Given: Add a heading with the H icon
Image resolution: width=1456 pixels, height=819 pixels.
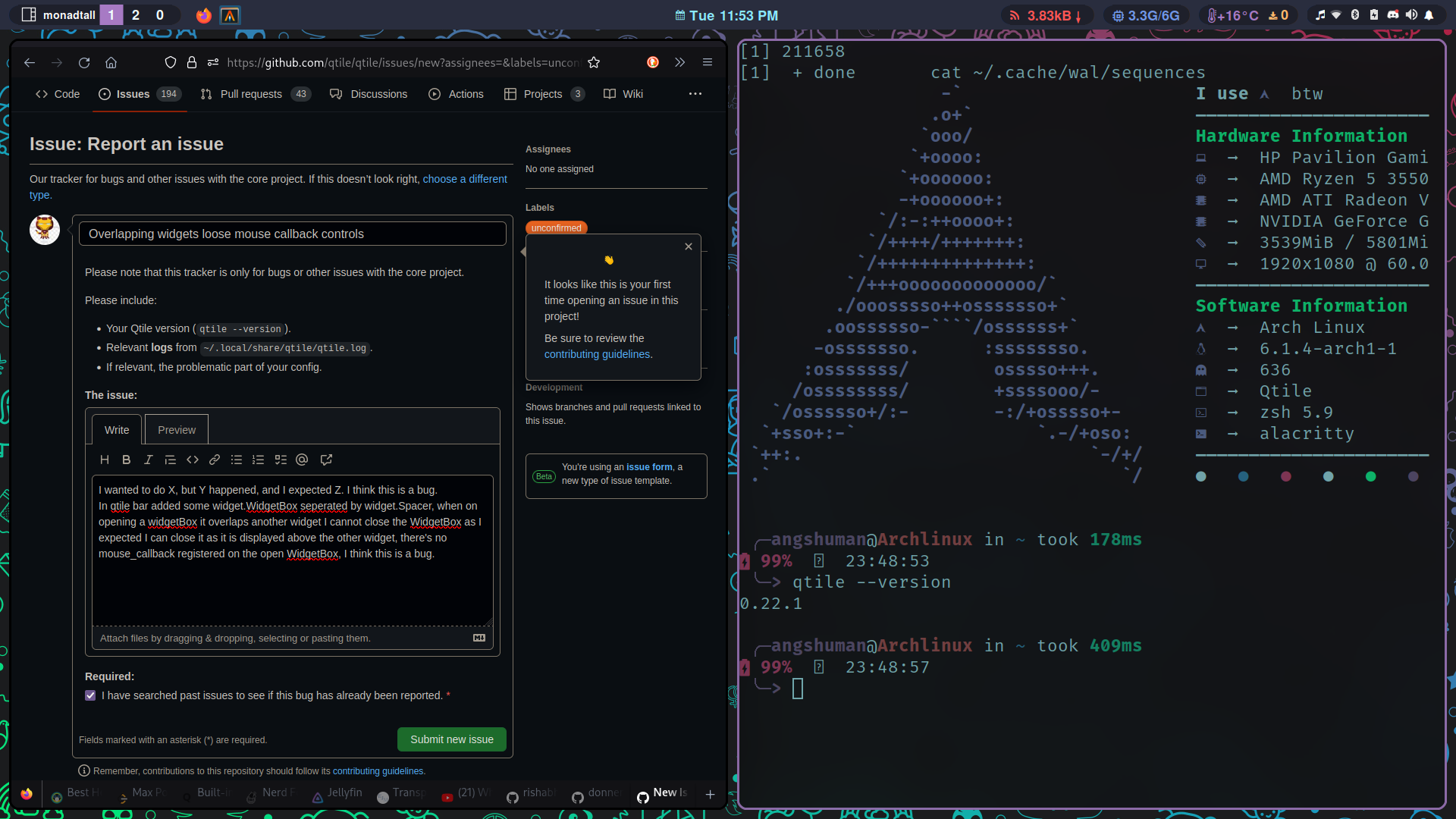Looking at the screenshot, I should pos(104,460).
